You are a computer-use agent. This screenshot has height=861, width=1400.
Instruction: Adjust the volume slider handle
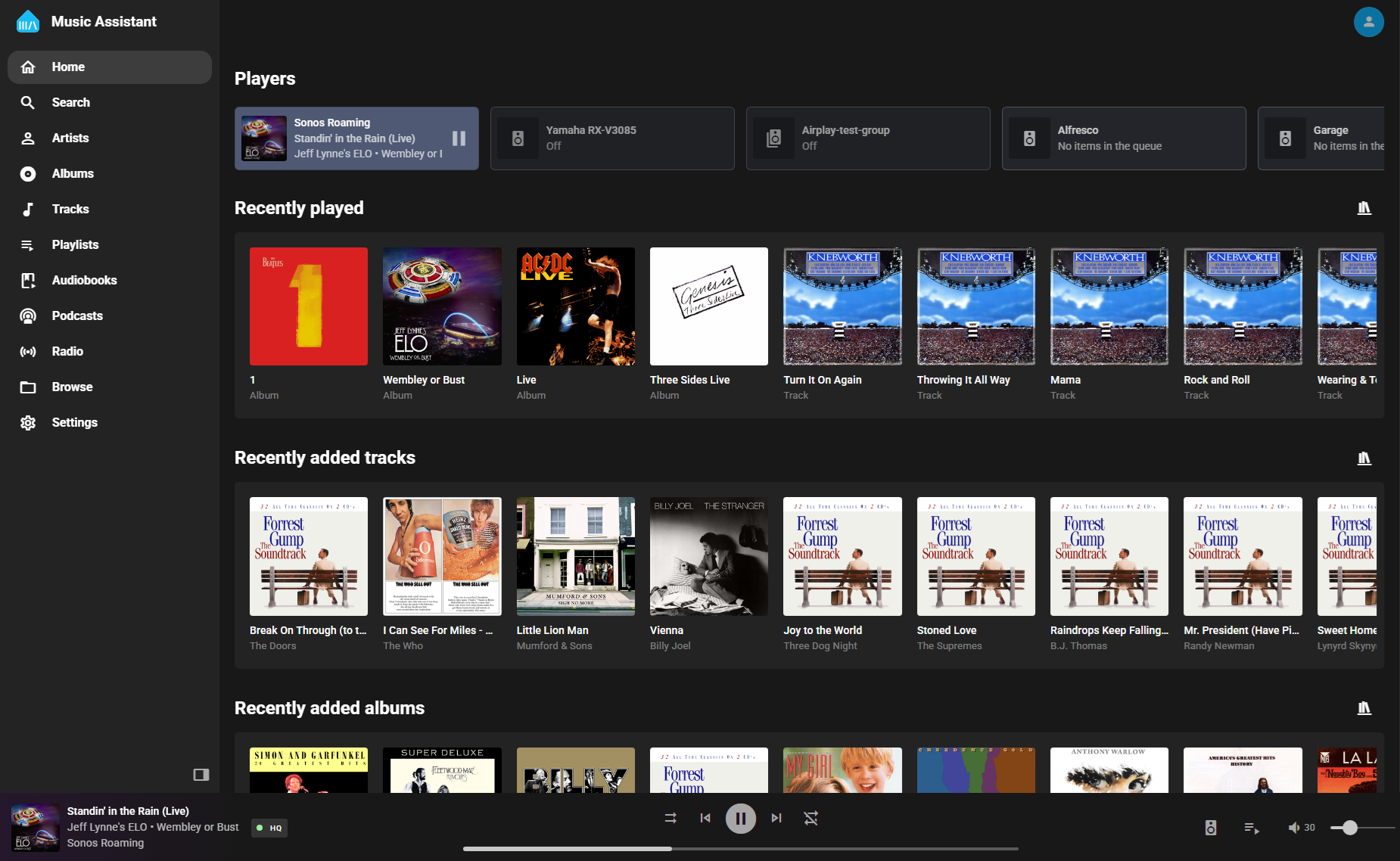point(1349,828)
